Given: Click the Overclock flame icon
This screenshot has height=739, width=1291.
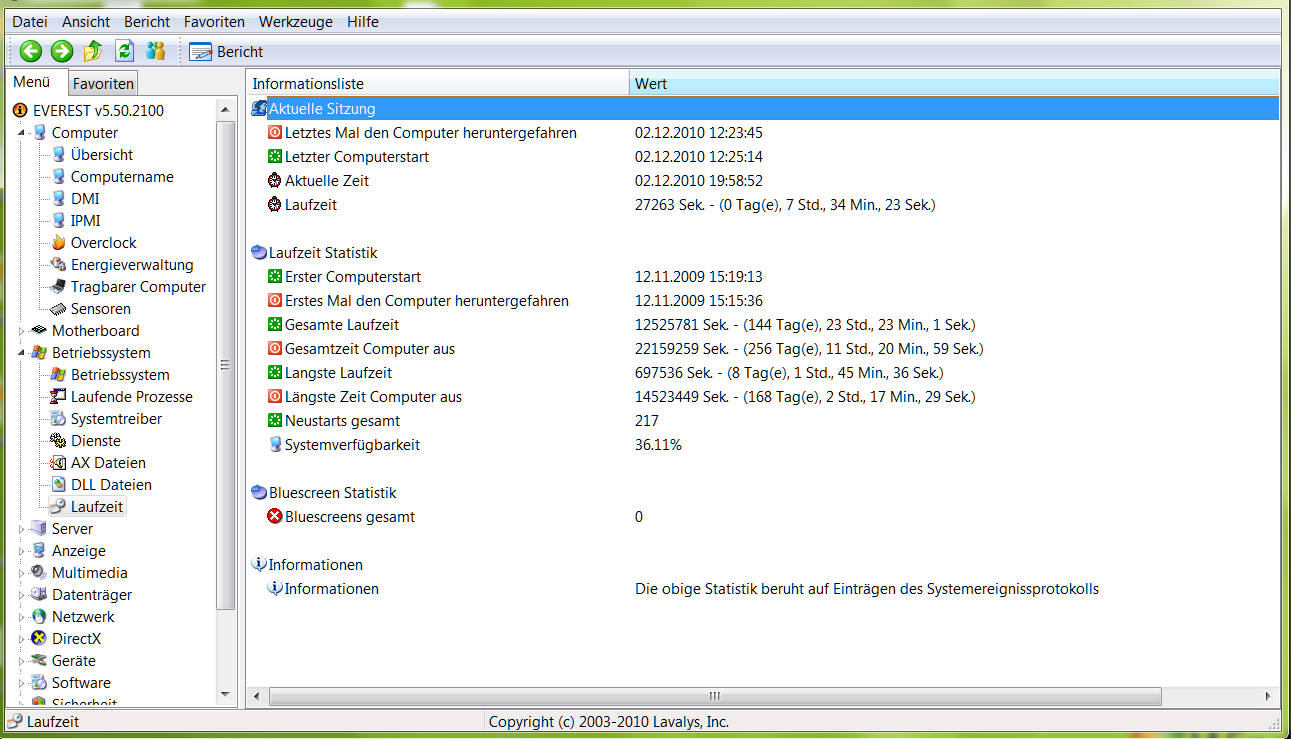Looking at the screenshot, I should (59, 243).
